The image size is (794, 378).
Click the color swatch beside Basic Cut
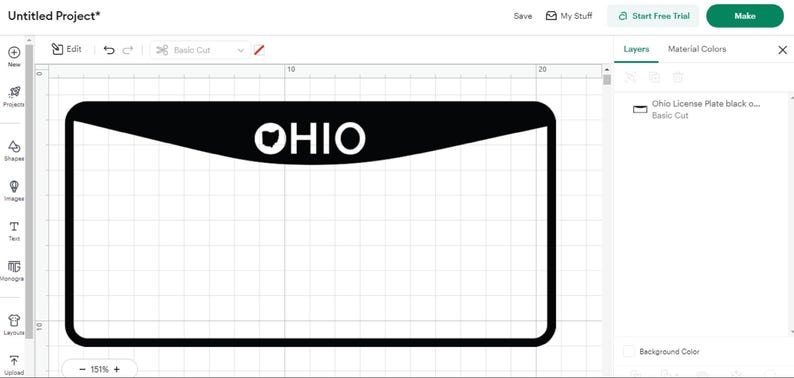[259, 50]
